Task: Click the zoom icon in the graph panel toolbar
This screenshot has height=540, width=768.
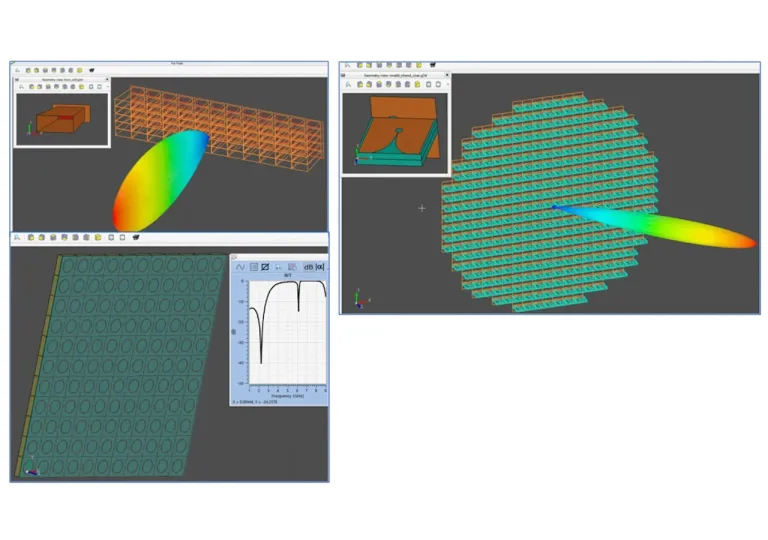Action: (x=278, y=267)
